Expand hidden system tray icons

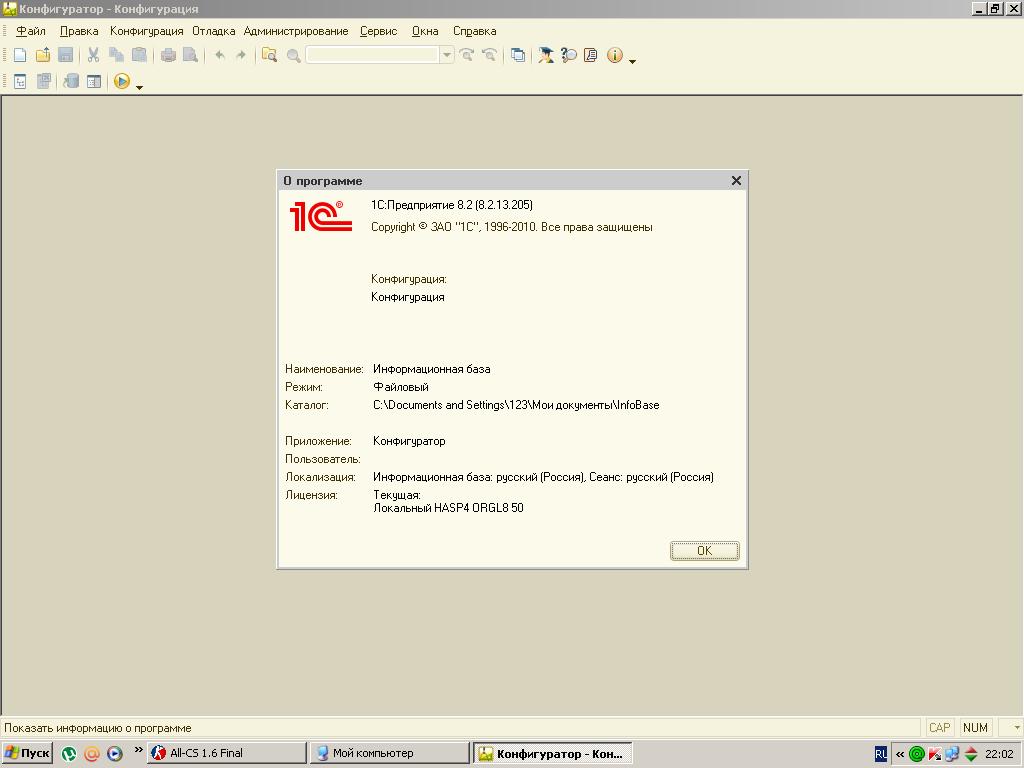coord(899,754)
